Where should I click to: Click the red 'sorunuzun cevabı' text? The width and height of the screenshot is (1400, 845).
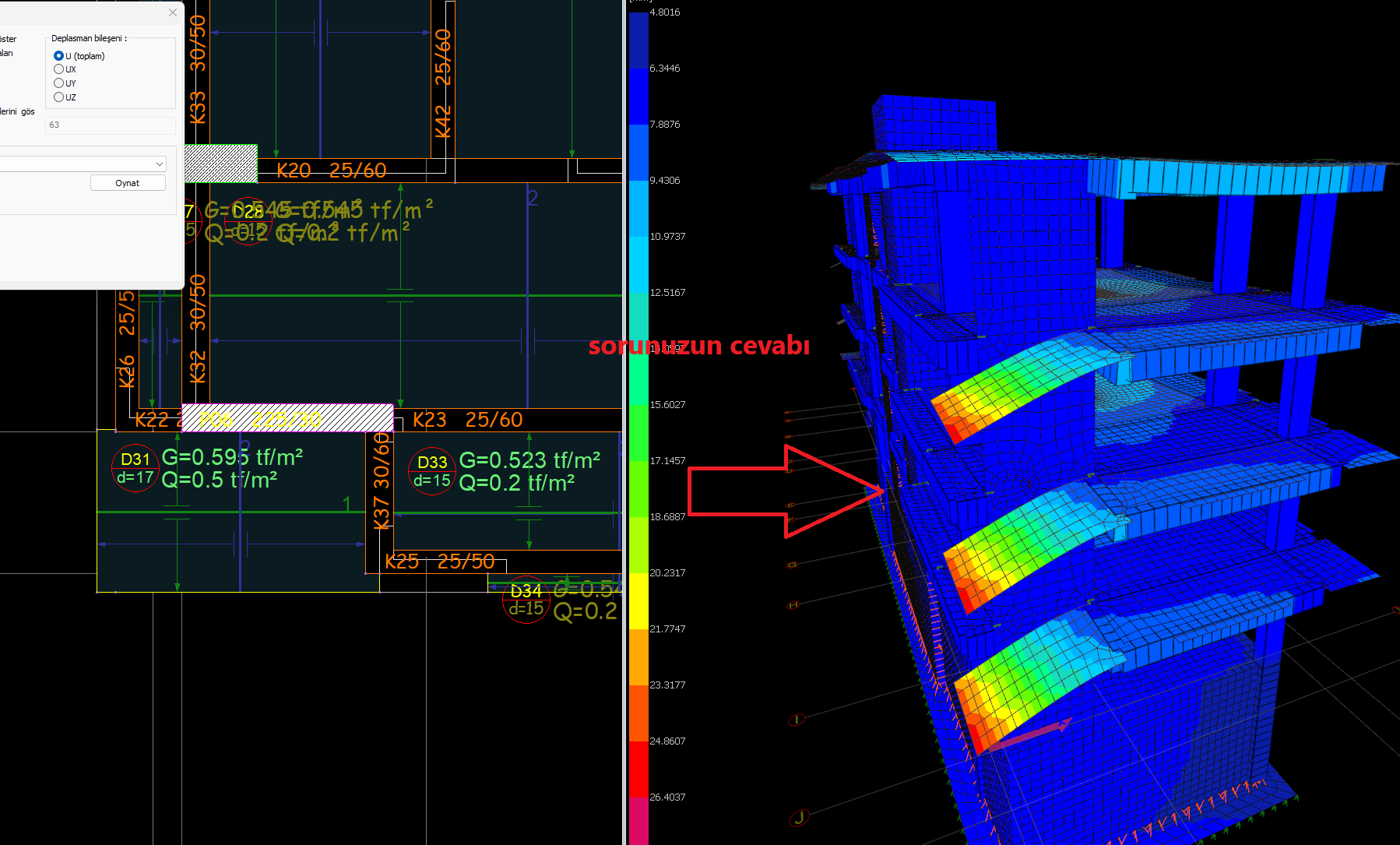pyautogui.click(x=698, y=346)
